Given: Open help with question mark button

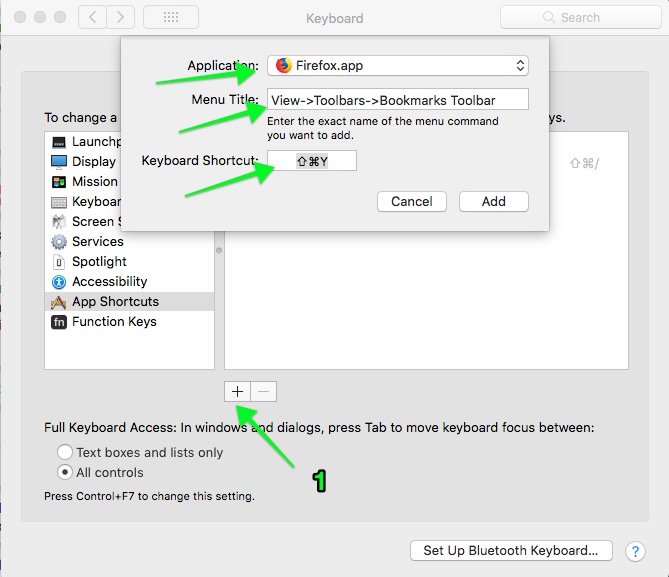Looking at the screenshot, I should click(x=635, y=551).
